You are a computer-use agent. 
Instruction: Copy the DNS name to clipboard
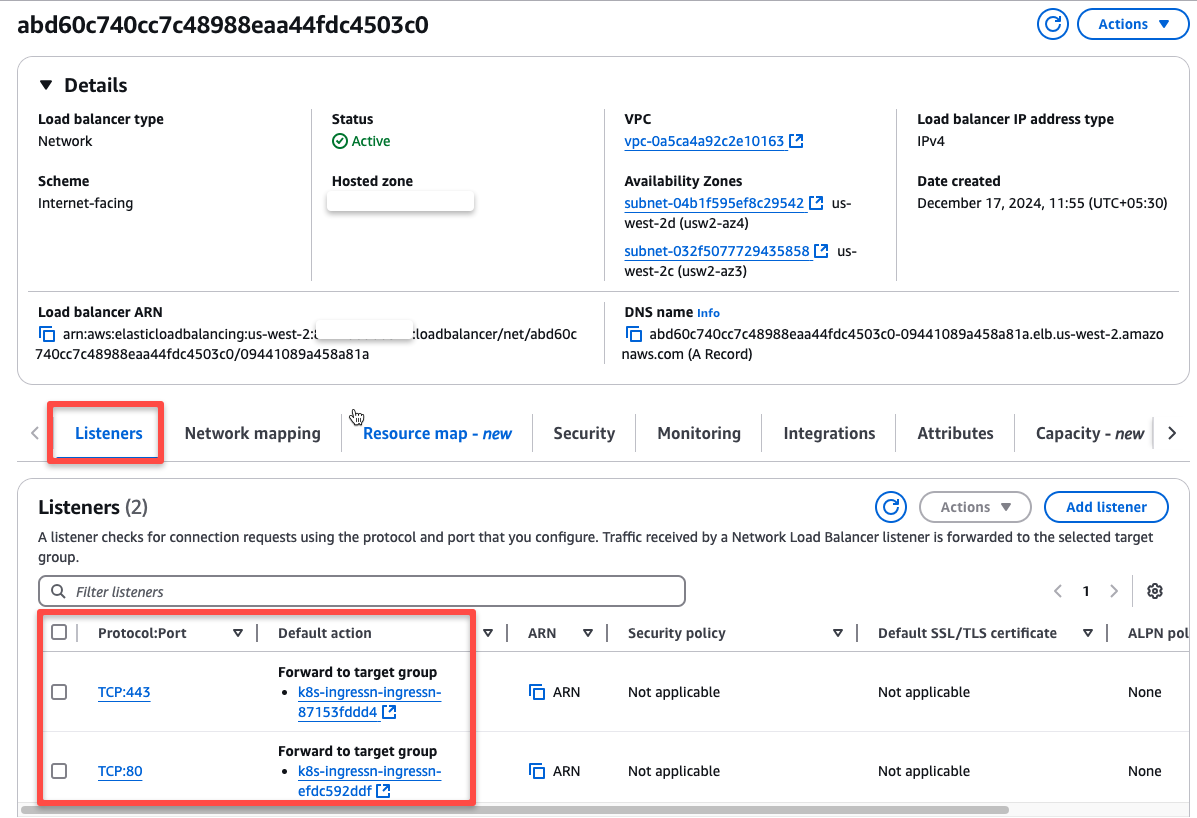tap(636, 335)
